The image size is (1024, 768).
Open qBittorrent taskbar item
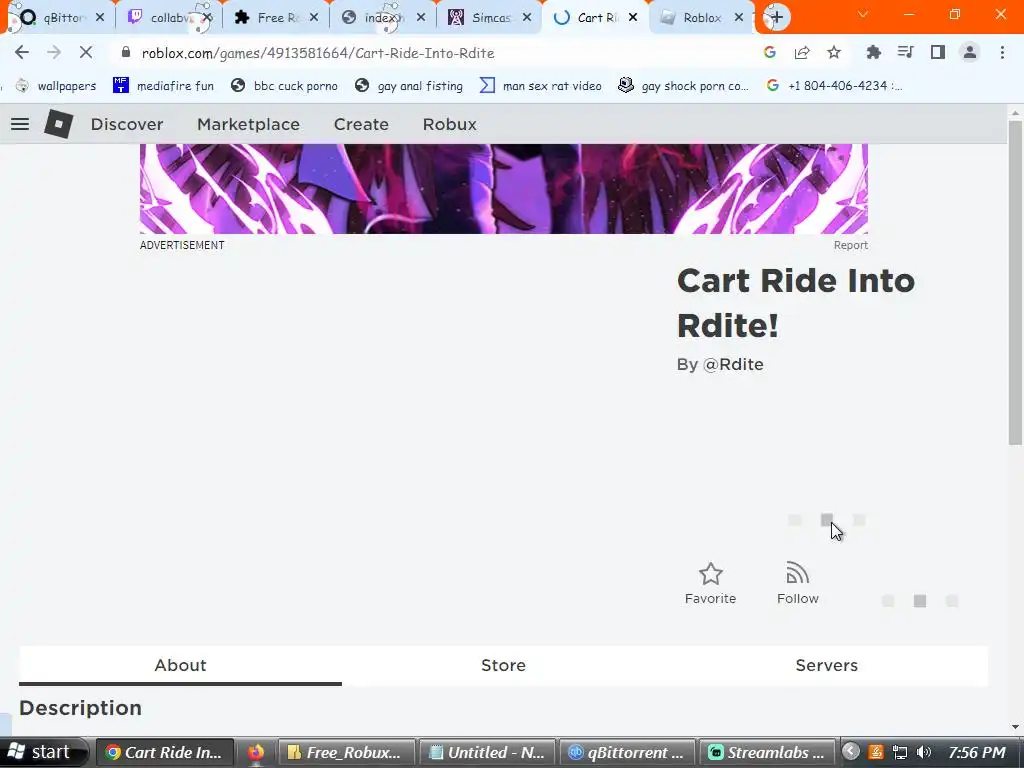coord(628,752)
